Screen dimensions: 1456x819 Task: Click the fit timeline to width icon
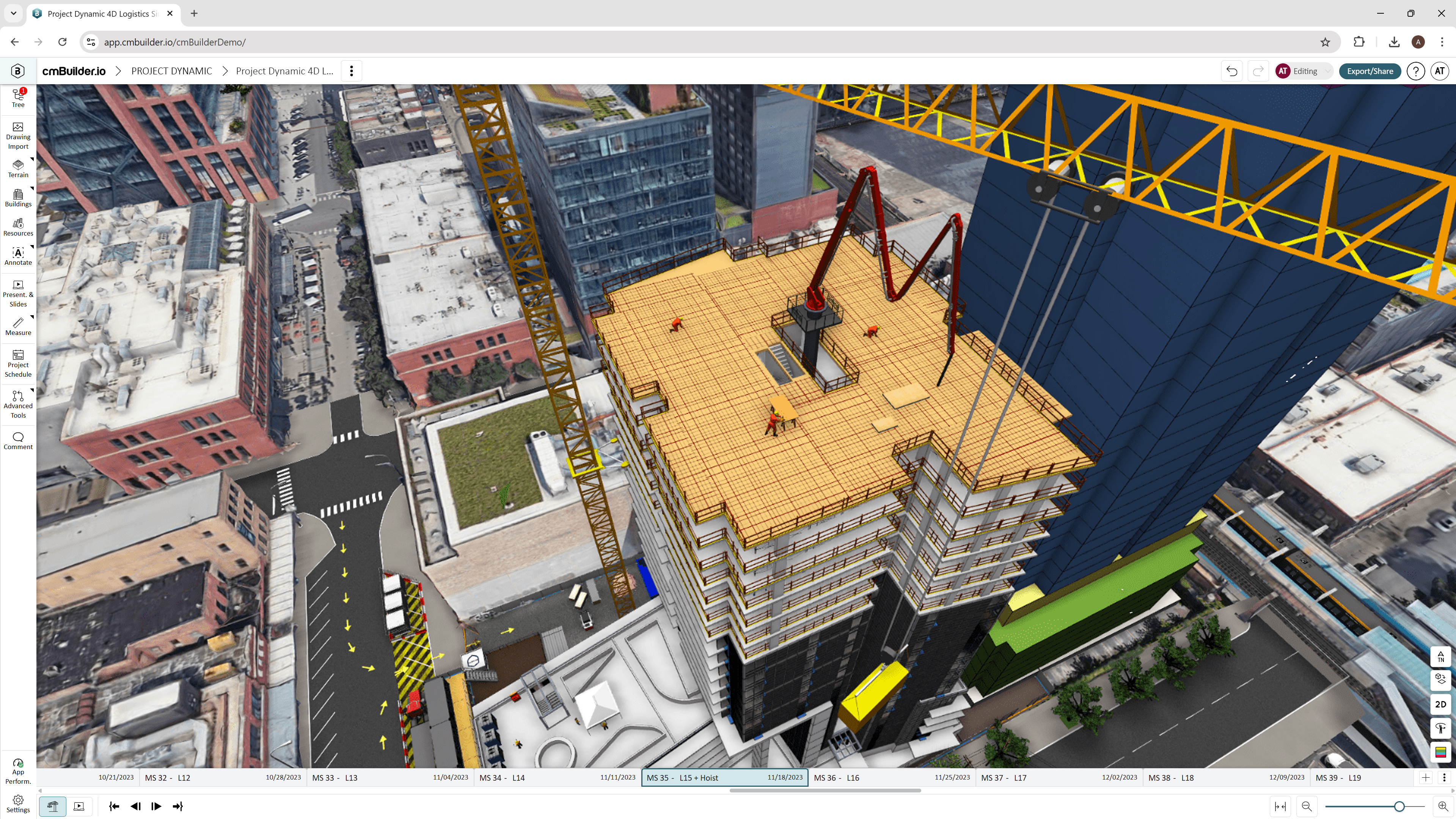(1280, 806)
